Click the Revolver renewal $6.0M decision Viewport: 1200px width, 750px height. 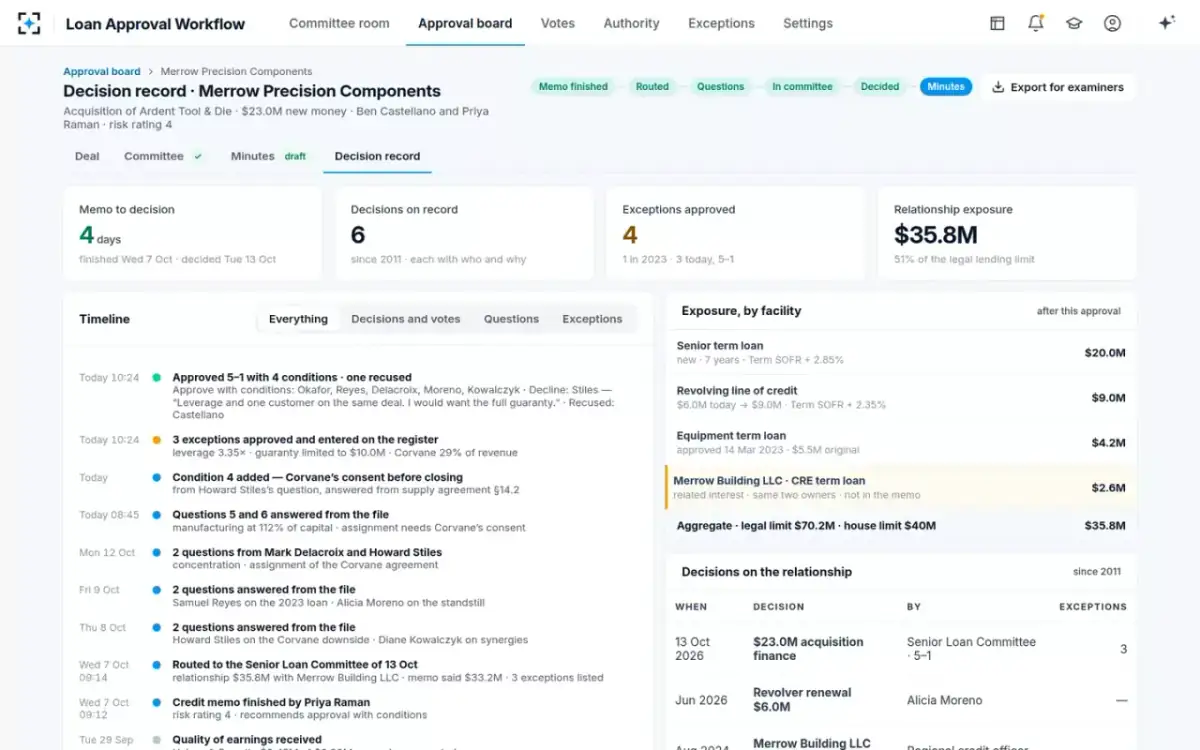(802, 700)
